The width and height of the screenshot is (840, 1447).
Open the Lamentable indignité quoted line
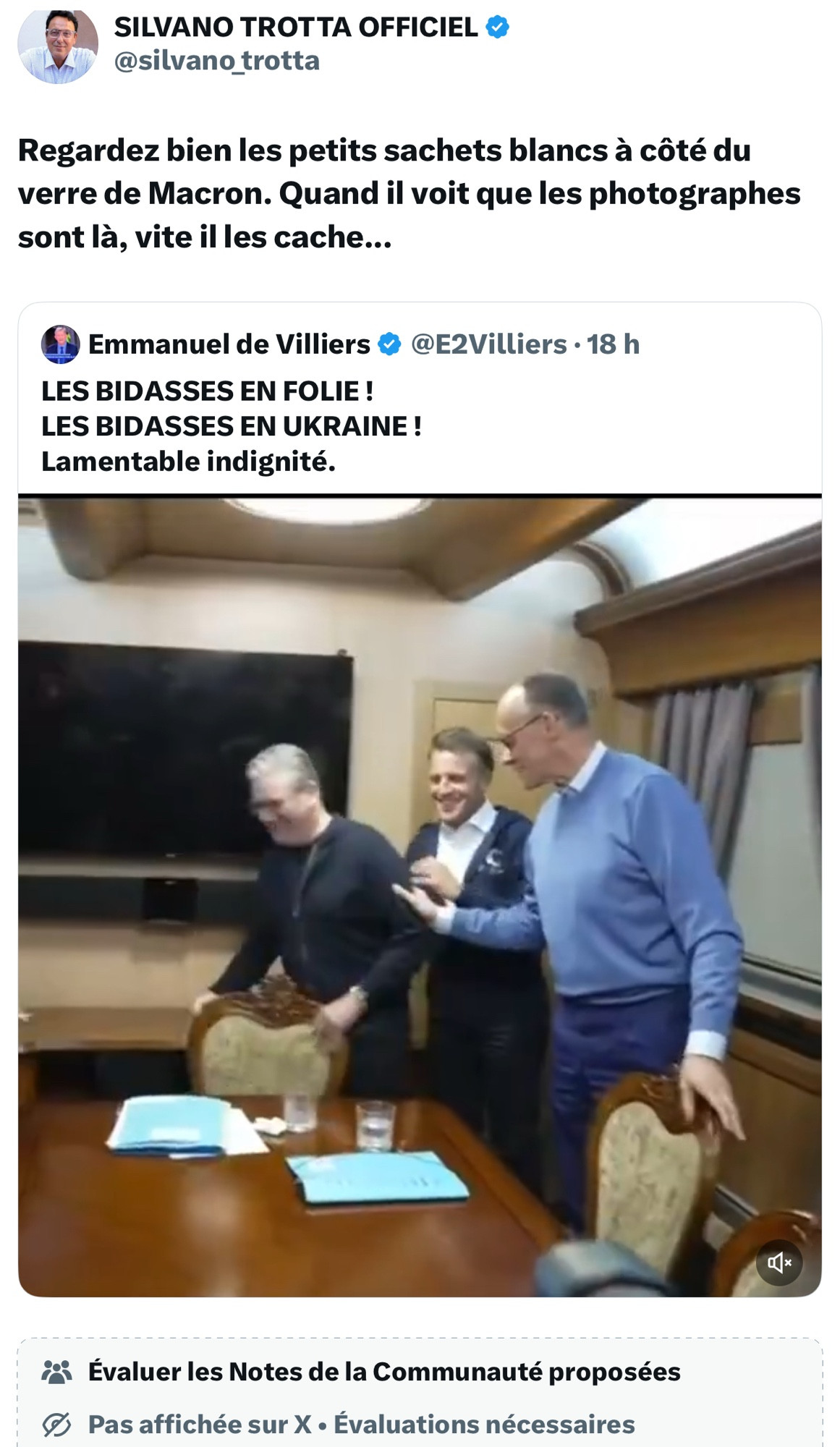pyautogui.click(x=189, y=462)
